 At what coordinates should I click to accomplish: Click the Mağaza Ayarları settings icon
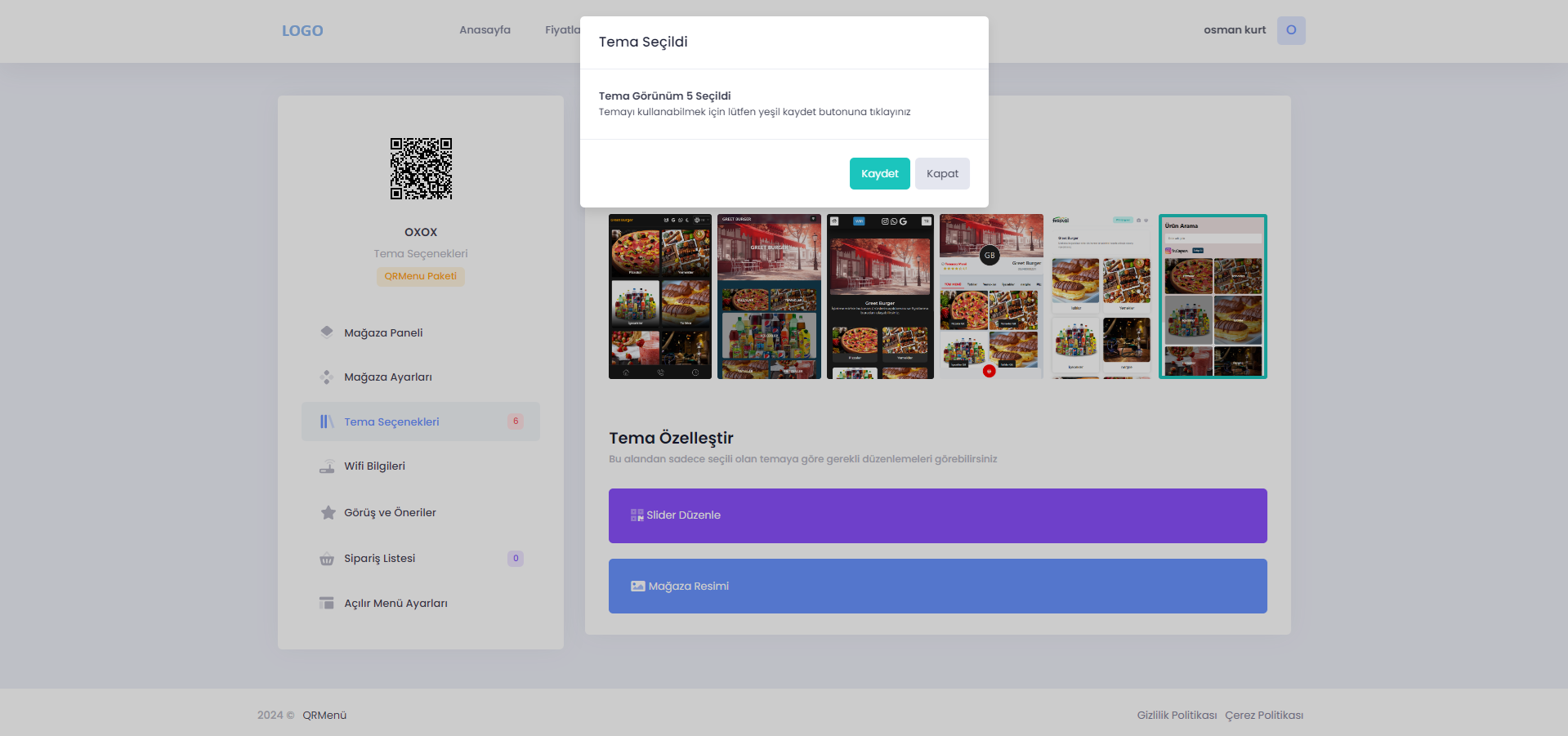pyautogui.click(x=327, y=377)
